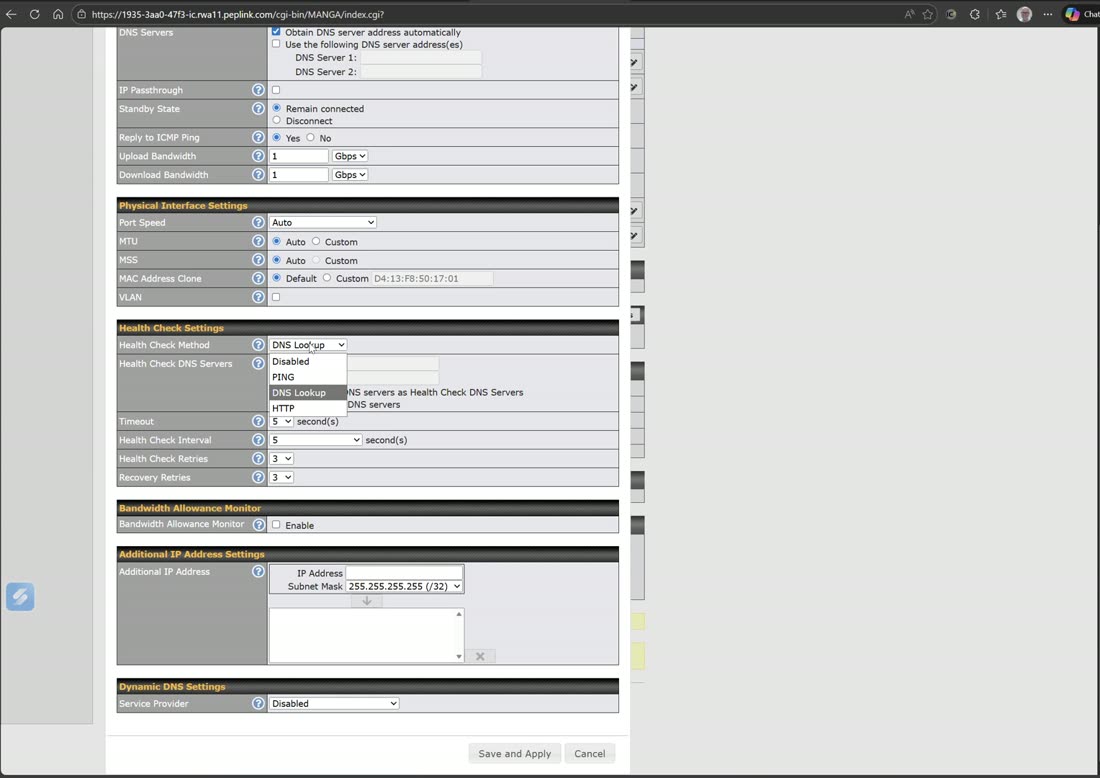This screenshot has height=778, width=1100.
Task: Choose PING health check option
Action: pos(308,377)
